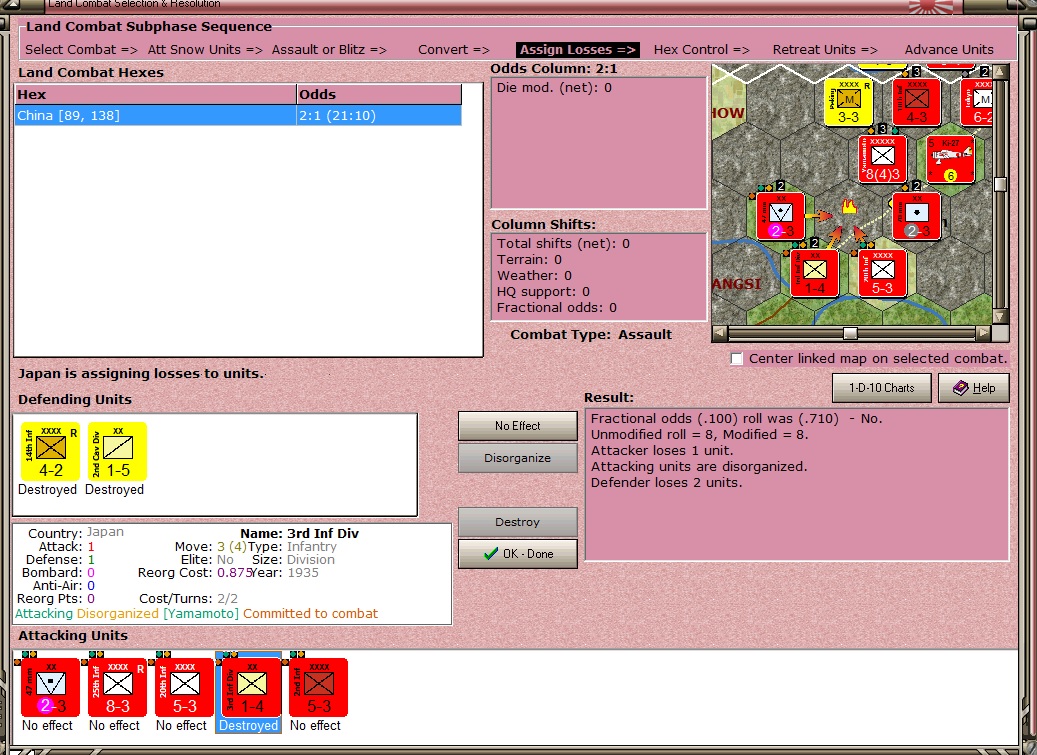This screenshot has width=1037, height=755.
Task: Click the Att Snow Units subphase label
Action: pos(205,50)
